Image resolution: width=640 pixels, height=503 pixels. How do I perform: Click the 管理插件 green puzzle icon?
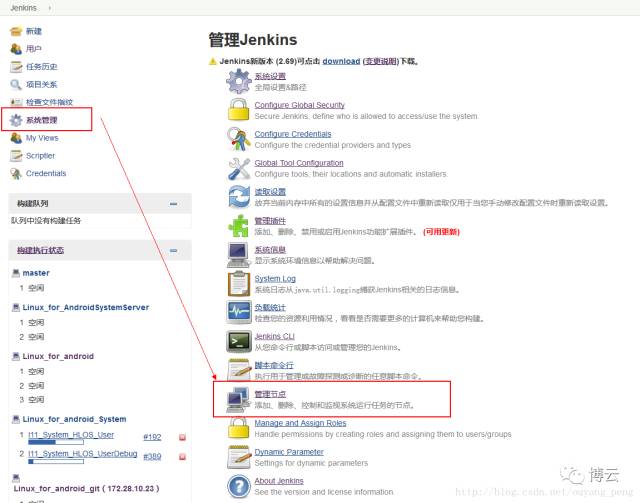coord(239,226)
